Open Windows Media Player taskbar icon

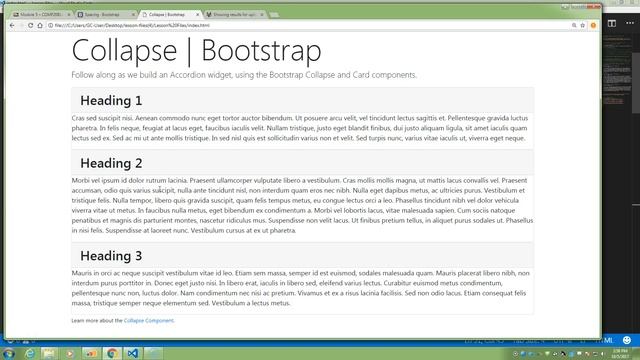[x=70, y=353]
